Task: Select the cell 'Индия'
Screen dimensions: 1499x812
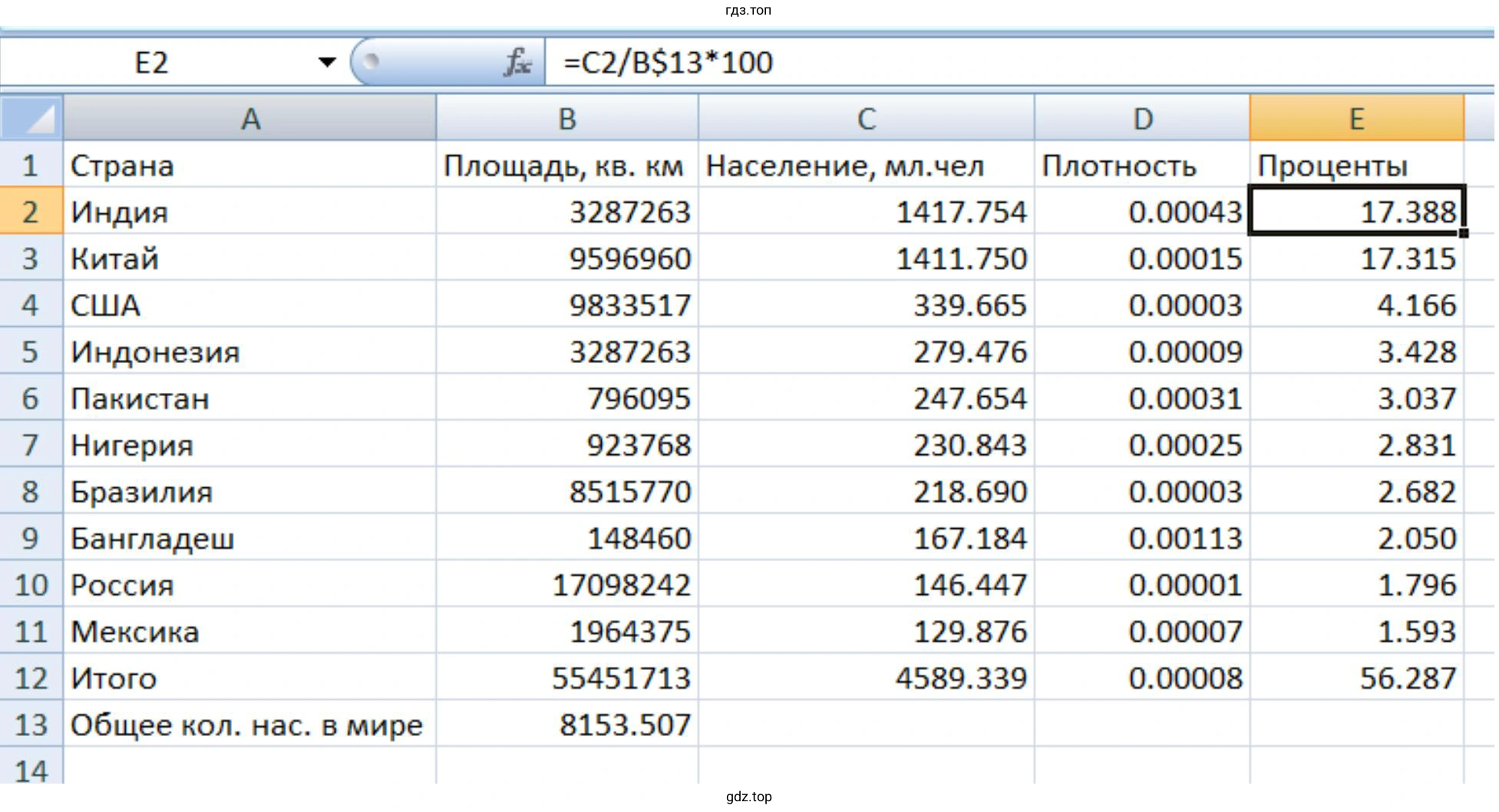Action: tap(250, 212)
